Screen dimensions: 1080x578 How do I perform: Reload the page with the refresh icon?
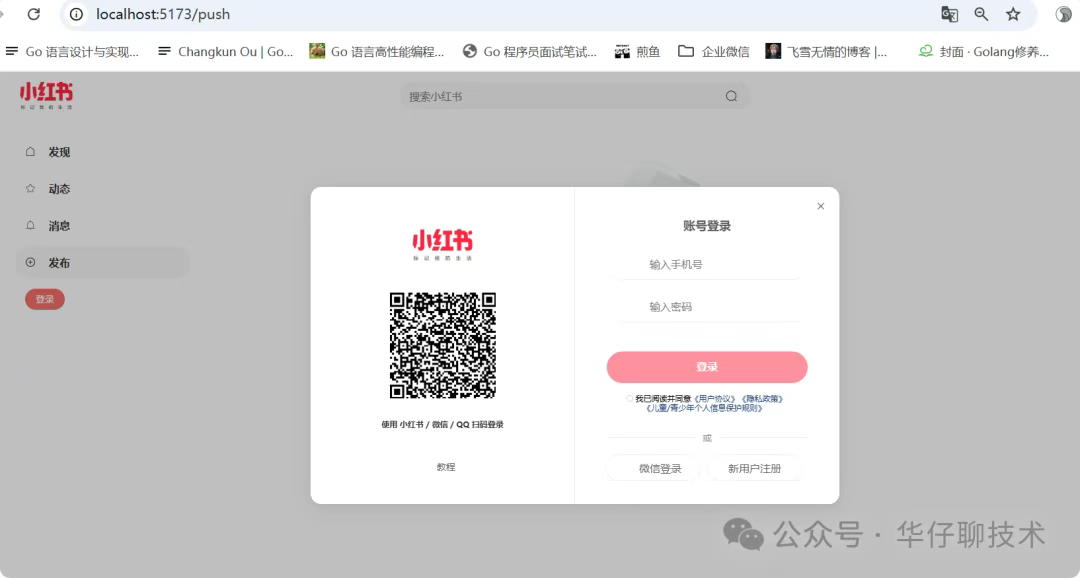pyautogui.click(x=33, y=14)
